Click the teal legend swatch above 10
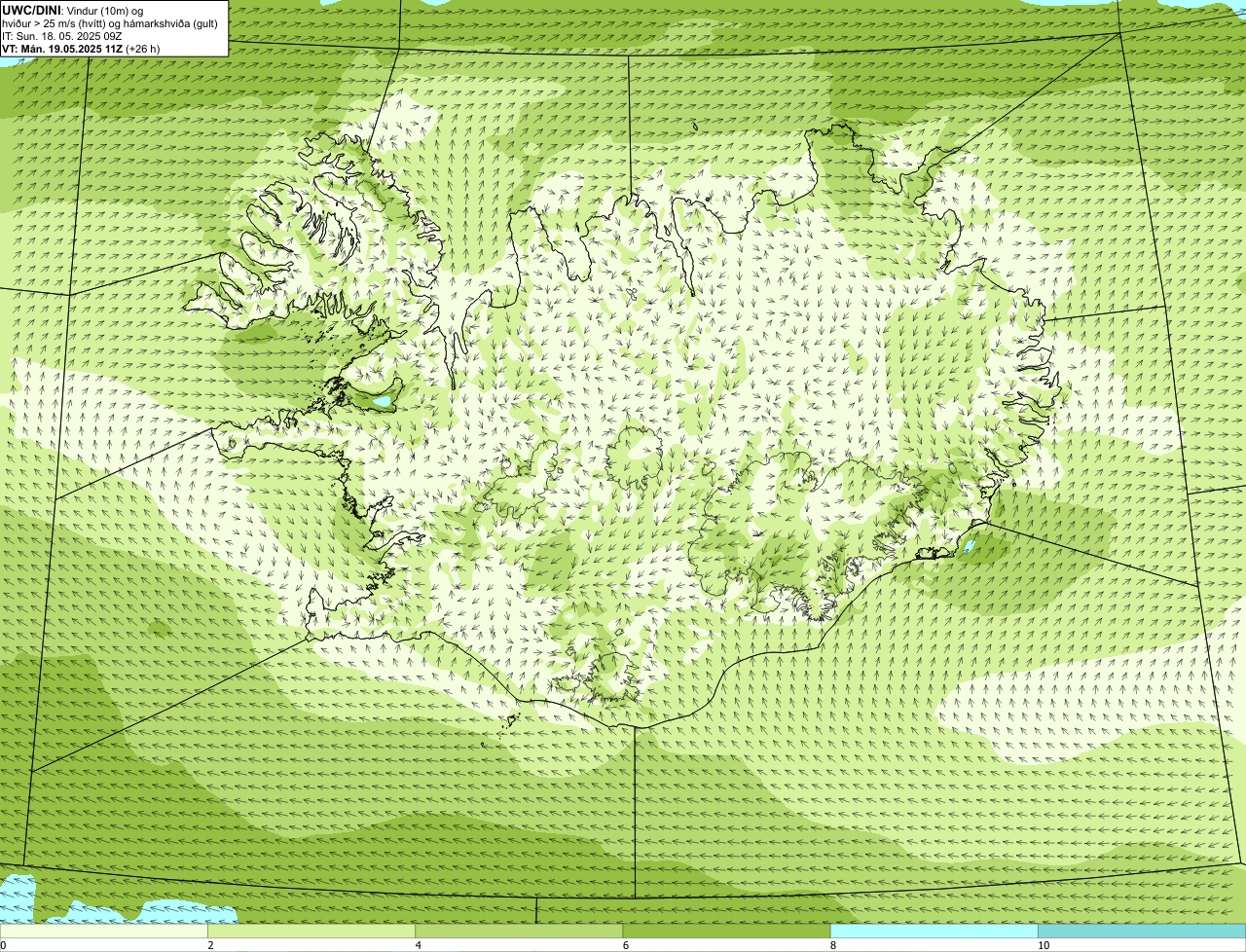The height and width of the screenshot is (952, 1246). (1142, 932)
